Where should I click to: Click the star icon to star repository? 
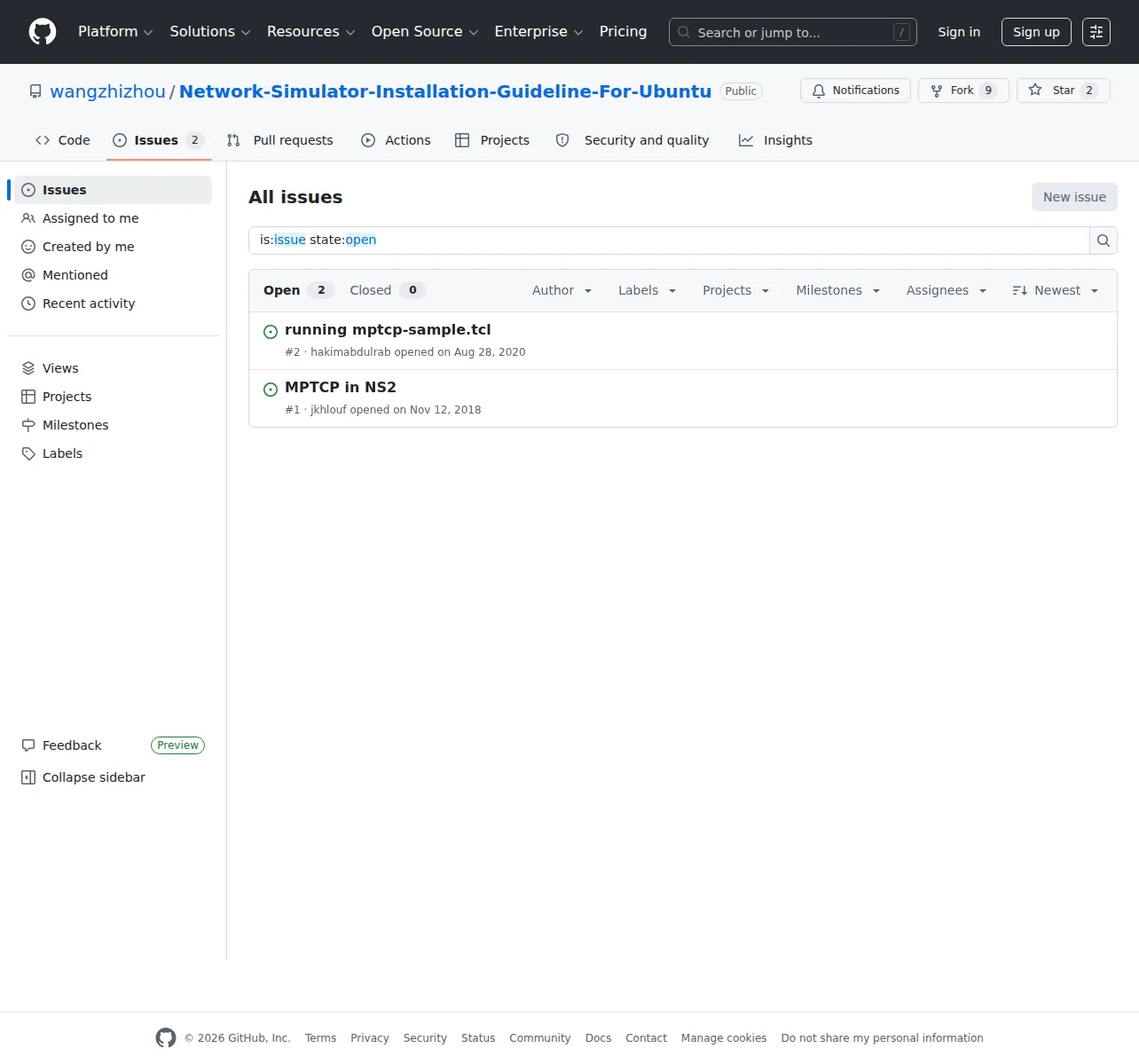pos(1035,90)
